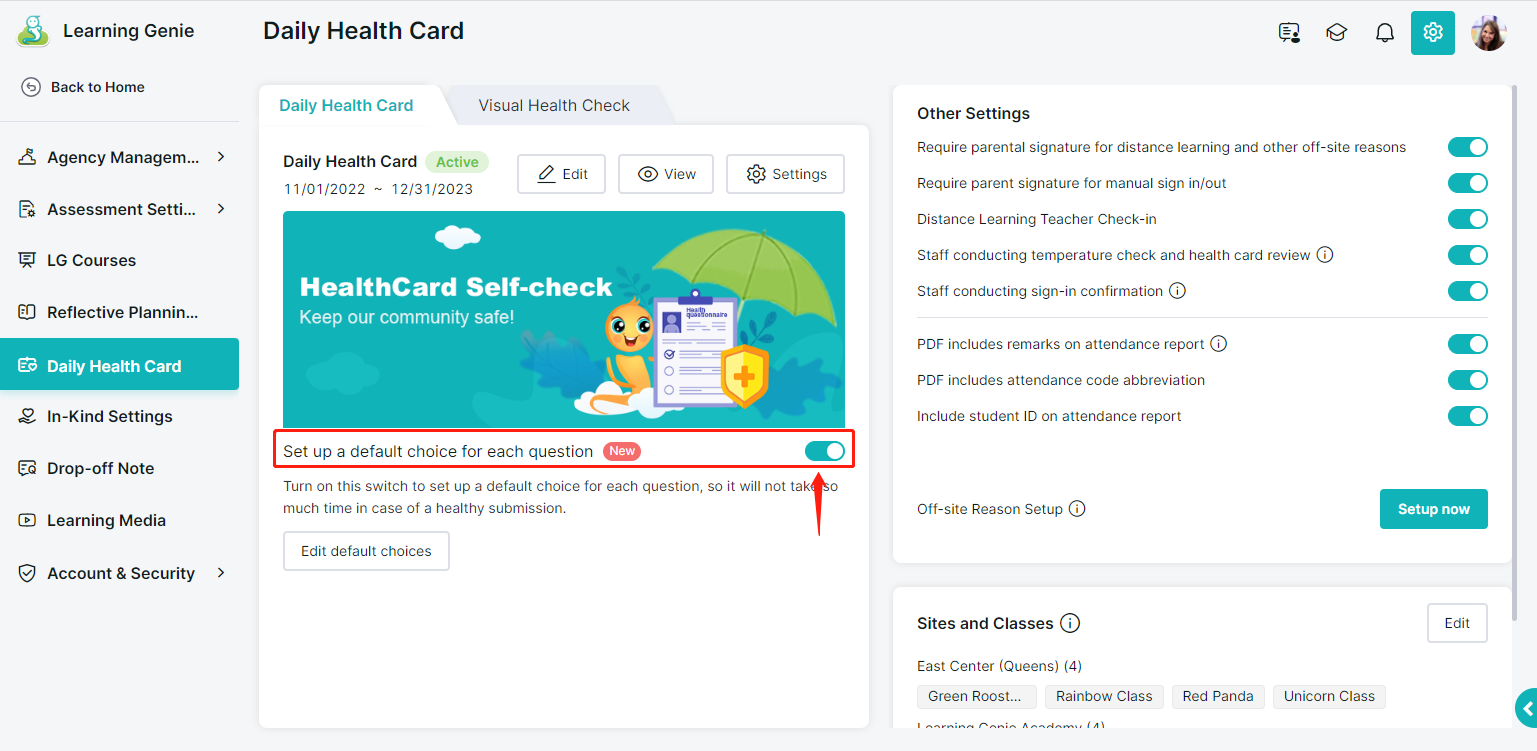Image resolution: width=1537 pixels, height=751 pixels.
Task: Open In-Kind Settings in sidebar
Action: click(x=120, y=416)
